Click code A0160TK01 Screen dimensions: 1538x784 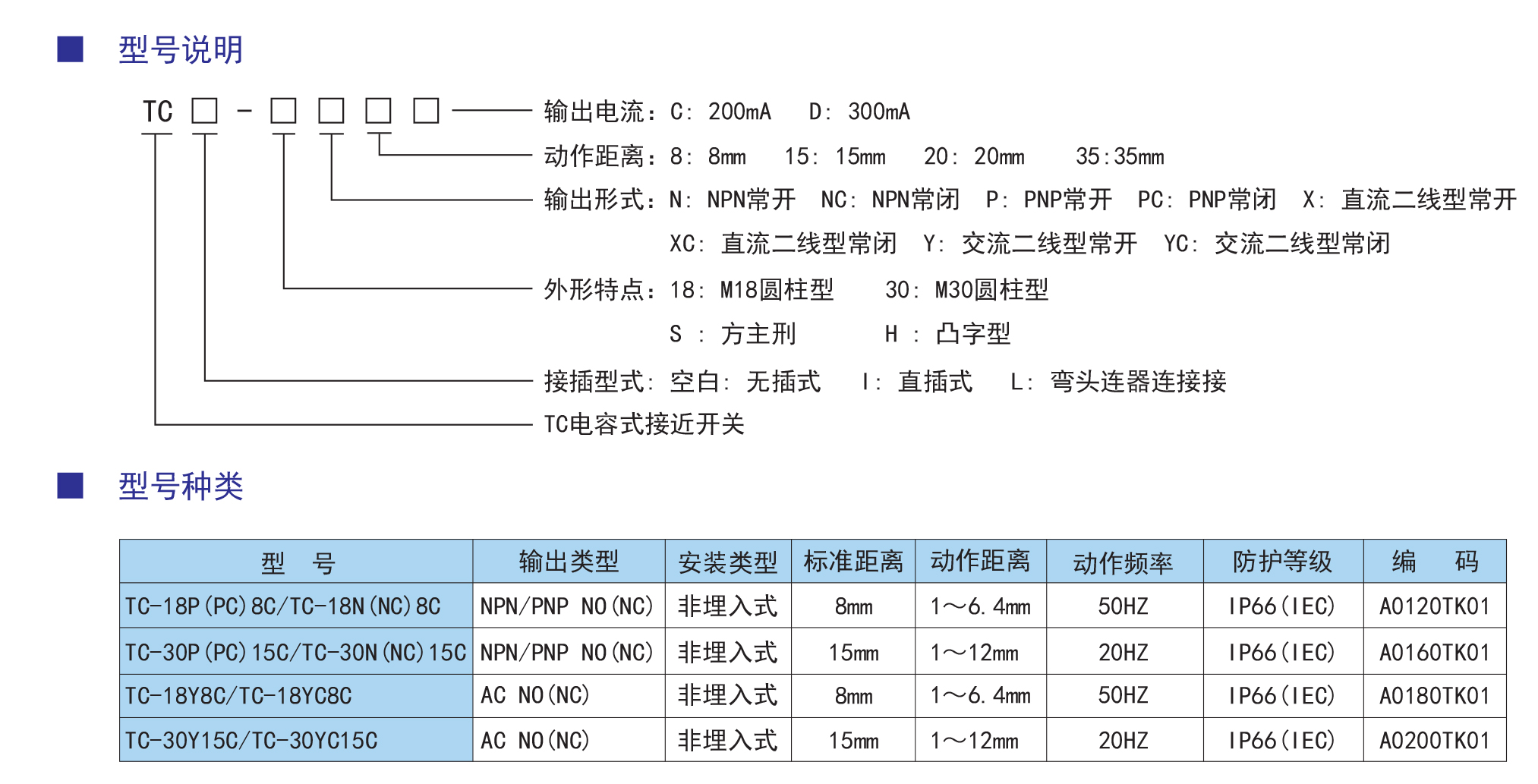(x=1435, y=653)
